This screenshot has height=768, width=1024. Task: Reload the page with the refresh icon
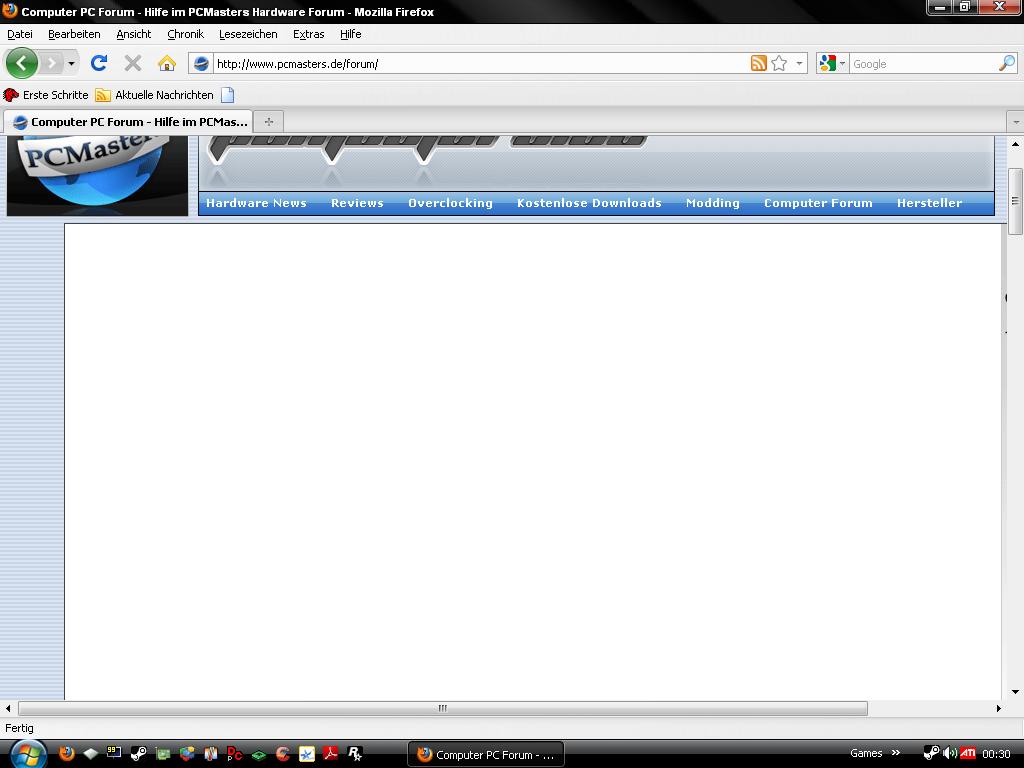pyautogui.click(x=98, y=63)
